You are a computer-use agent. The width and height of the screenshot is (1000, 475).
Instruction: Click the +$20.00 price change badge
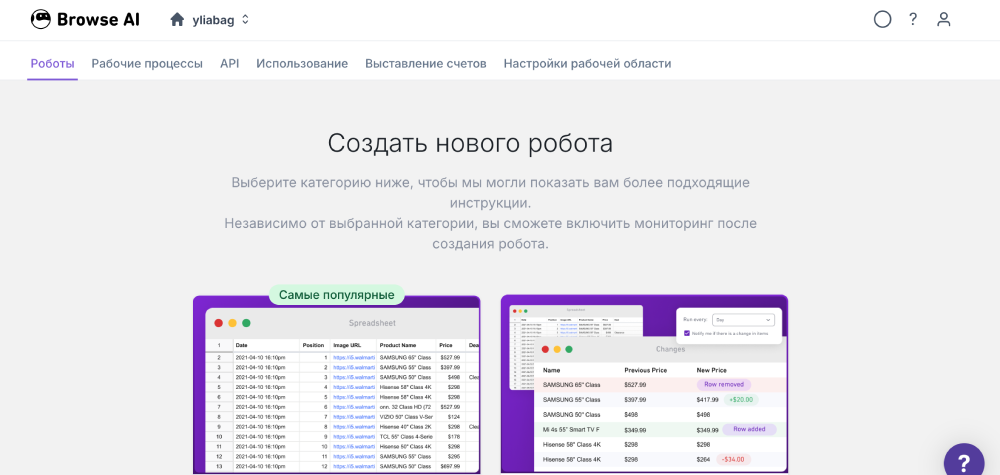tap(740, 400)
